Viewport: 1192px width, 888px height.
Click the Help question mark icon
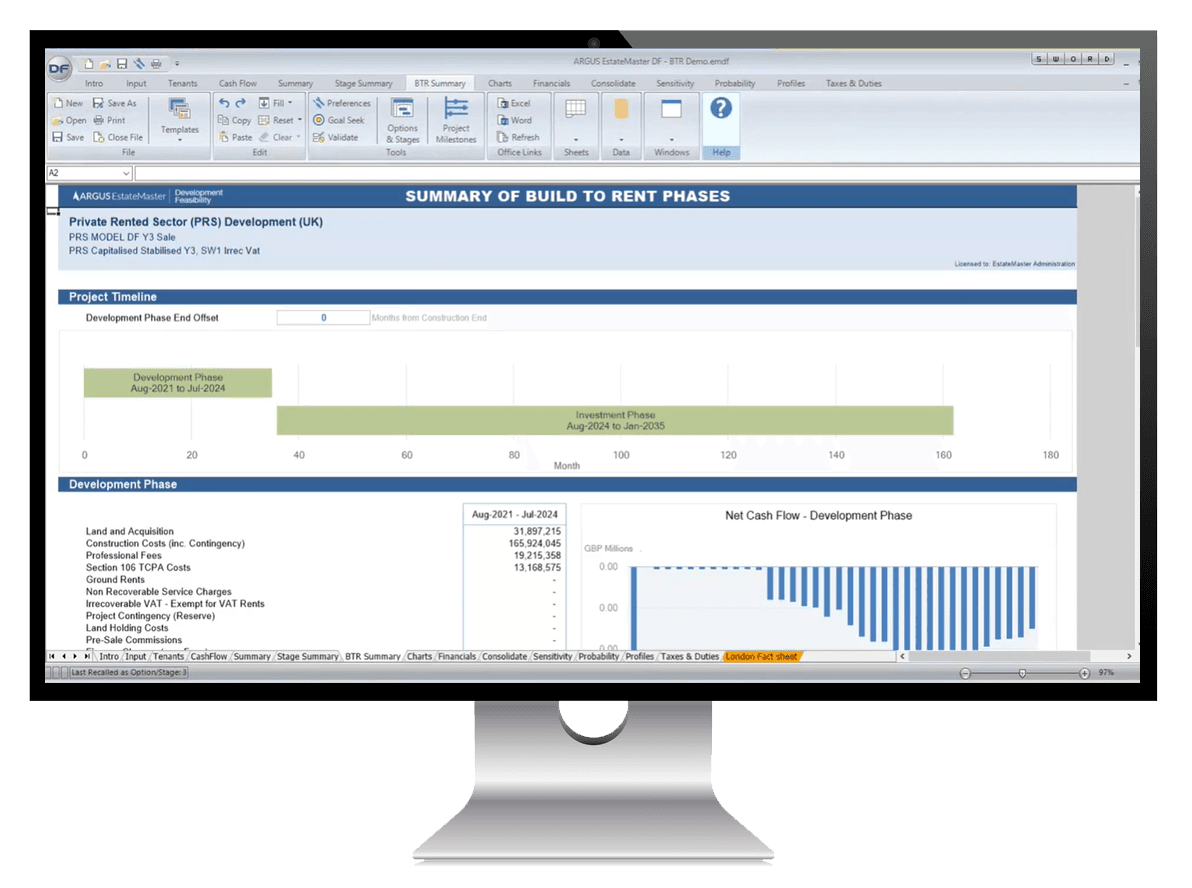(x=720, y=108)
